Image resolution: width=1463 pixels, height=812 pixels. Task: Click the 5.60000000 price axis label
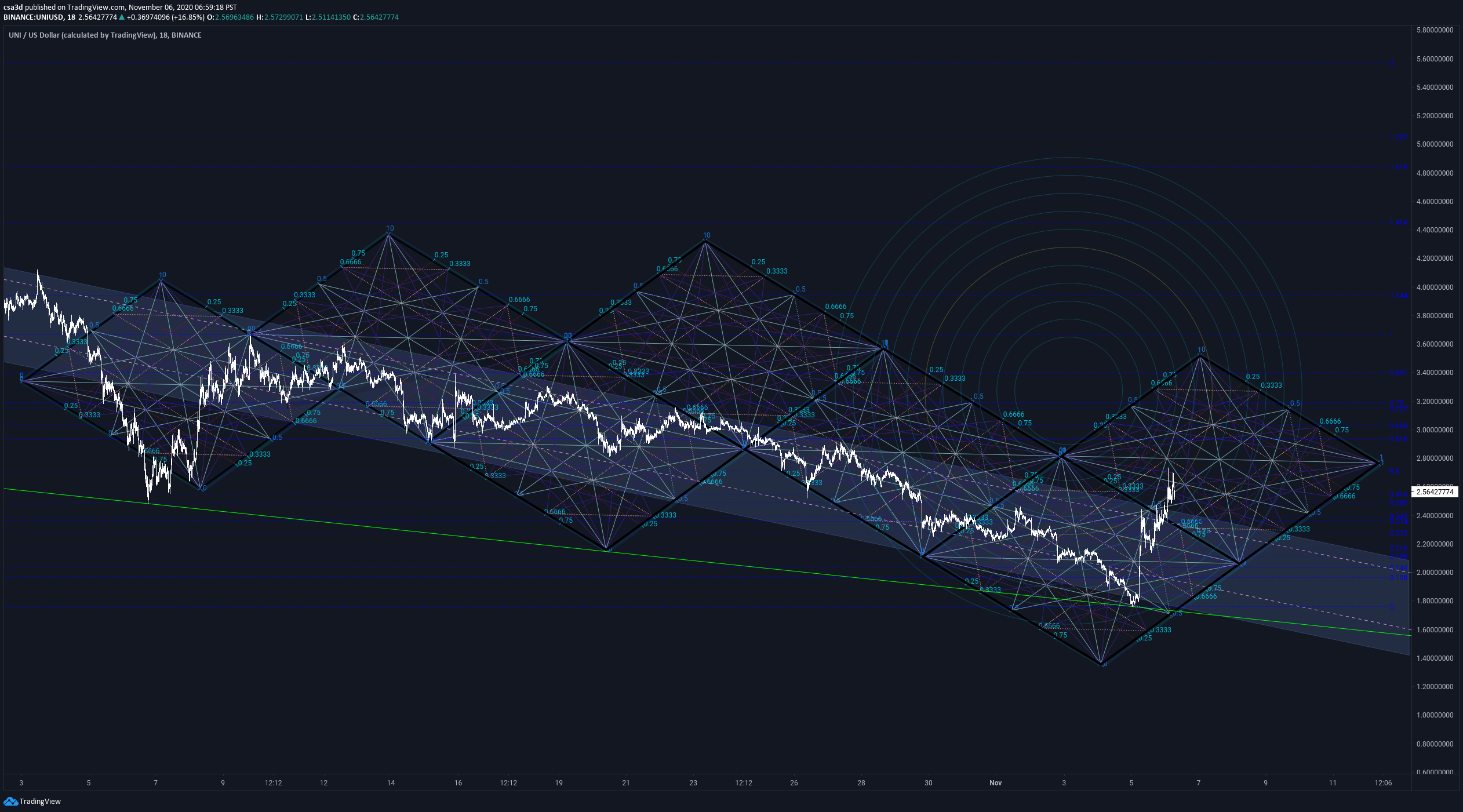1435,59
